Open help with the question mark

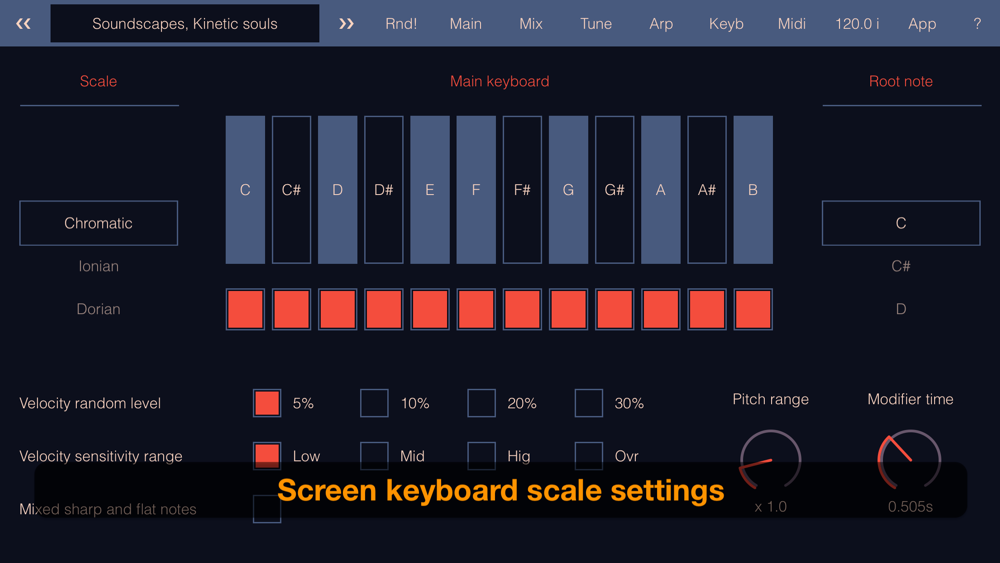coord(977,23)
